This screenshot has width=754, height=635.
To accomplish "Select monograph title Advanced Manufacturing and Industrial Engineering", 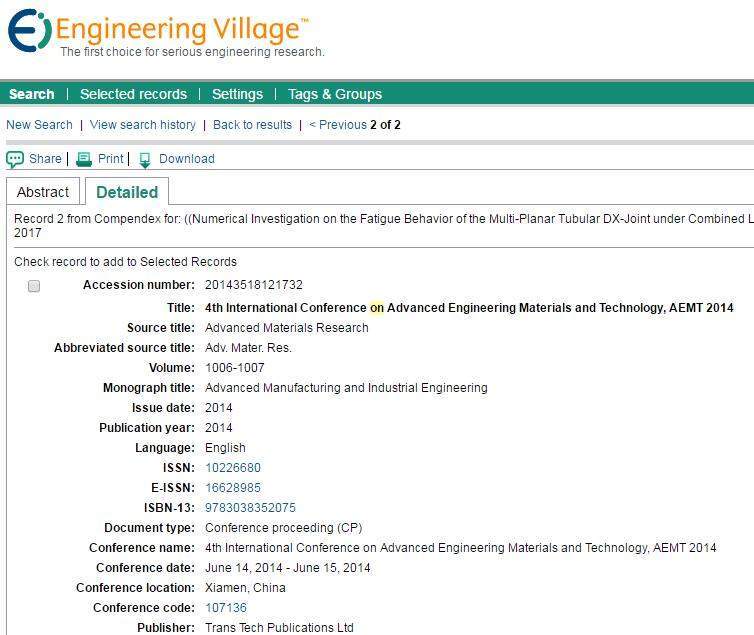I will (x=346, y=388).
